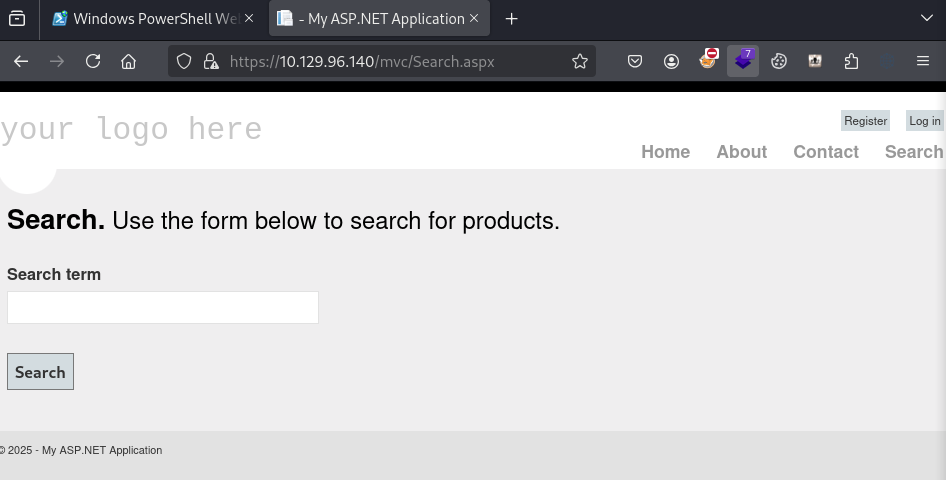Screen dimensions: 946x480
Task: Open the extension icon before puzzle piece
Action: tap(815, 61)
